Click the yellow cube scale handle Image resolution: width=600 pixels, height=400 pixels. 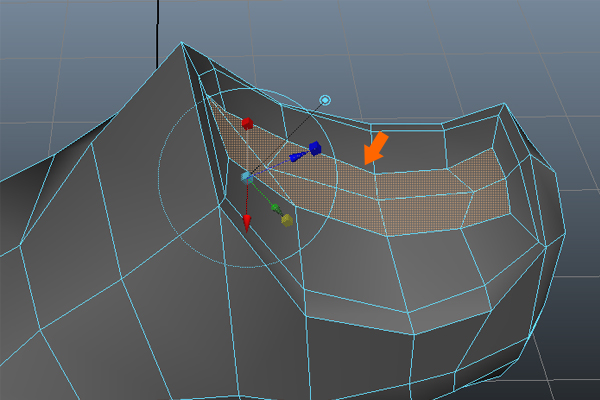(x=287, y=220)
